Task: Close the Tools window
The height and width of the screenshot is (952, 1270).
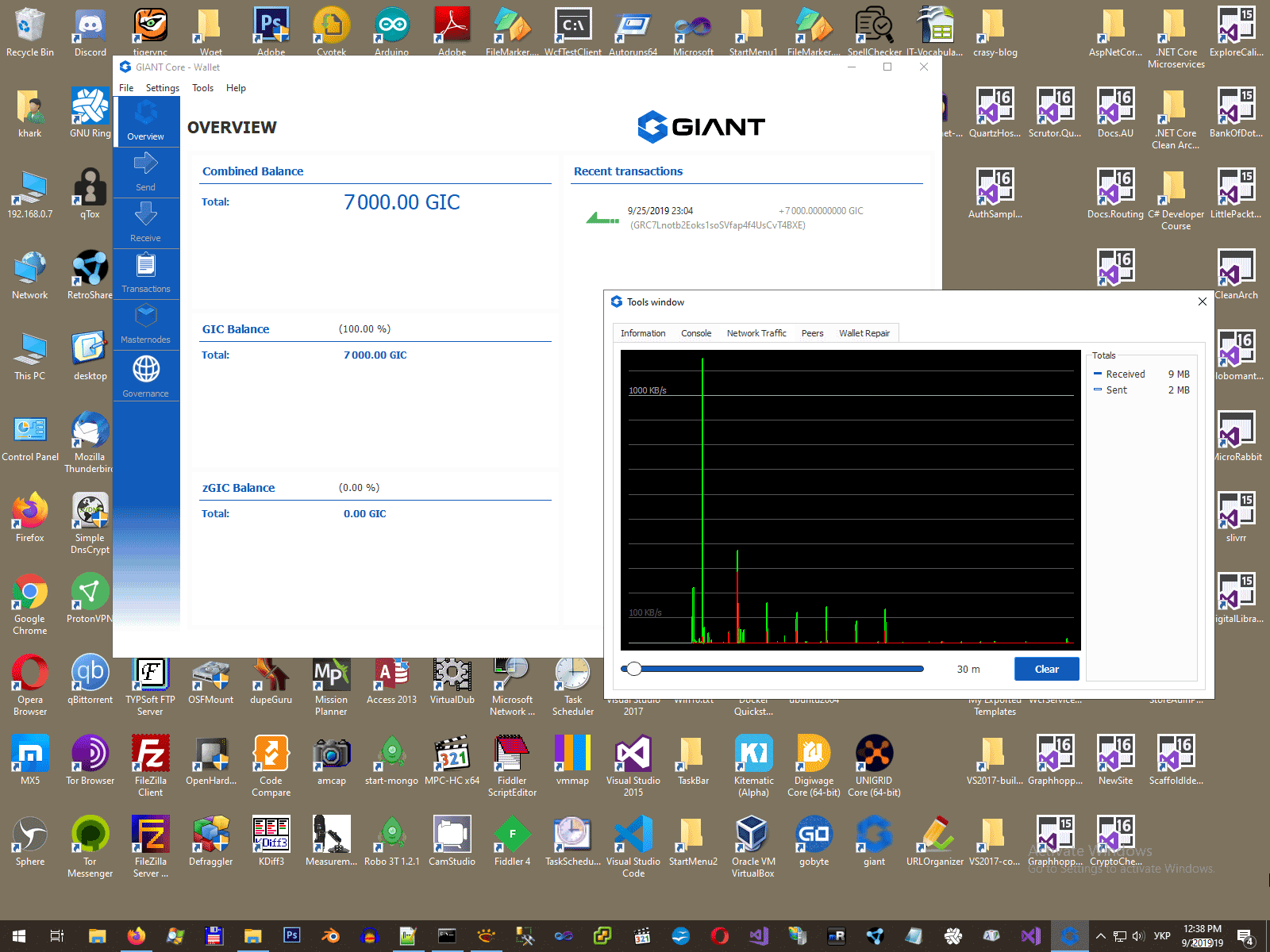Action: tap(1203, 301)
